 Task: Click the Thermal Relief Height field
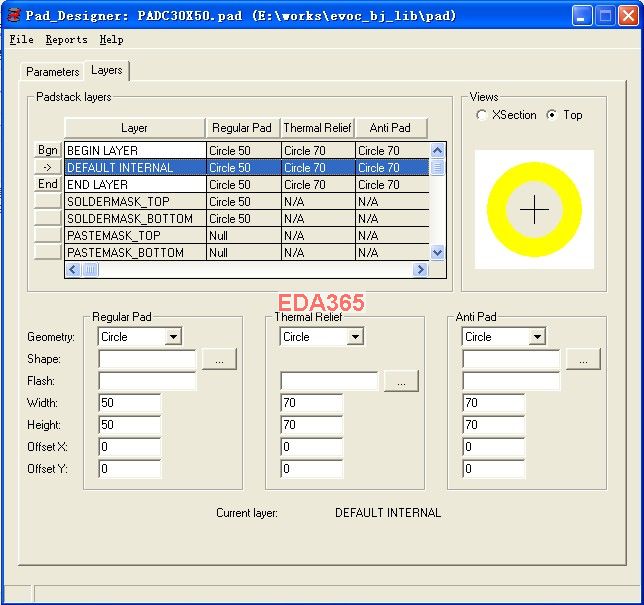(x=312, y=425)
